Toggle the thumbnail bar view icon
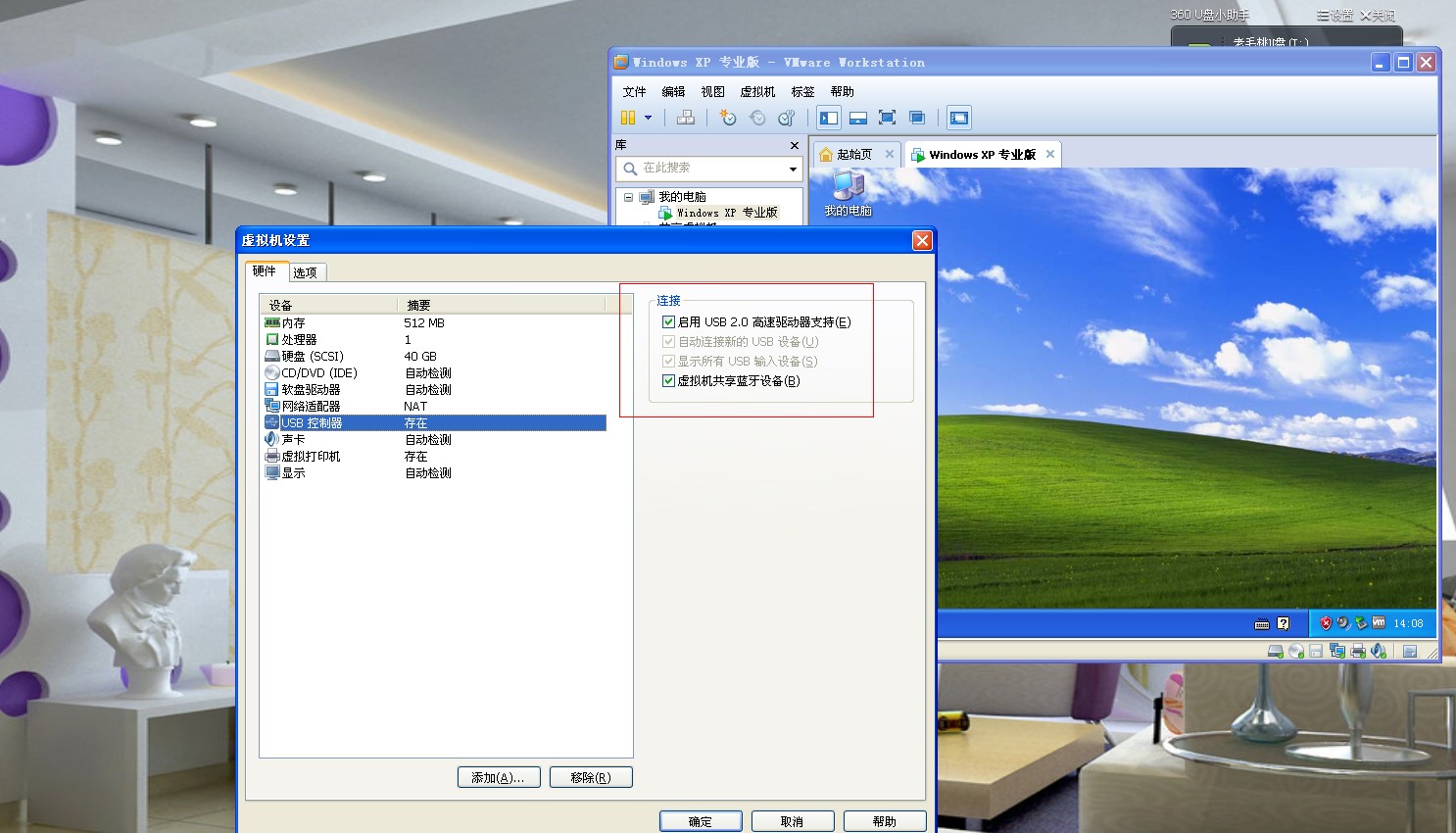This screenshot has height=833, width=1456. click(x=858, y=118)
